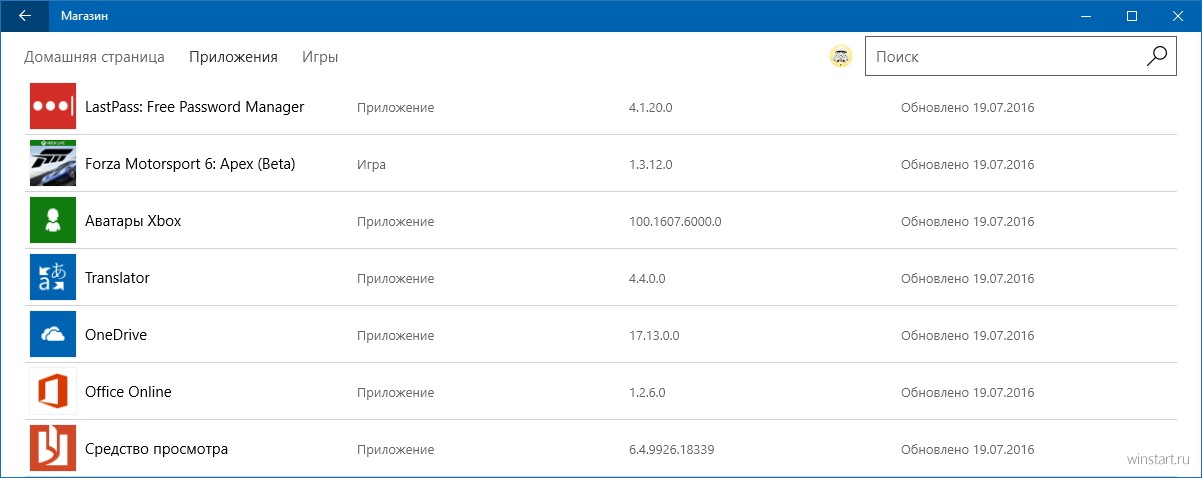Click the magnifier search icon
Viewport: 1202px width, 478px height.
[1157, 56]
